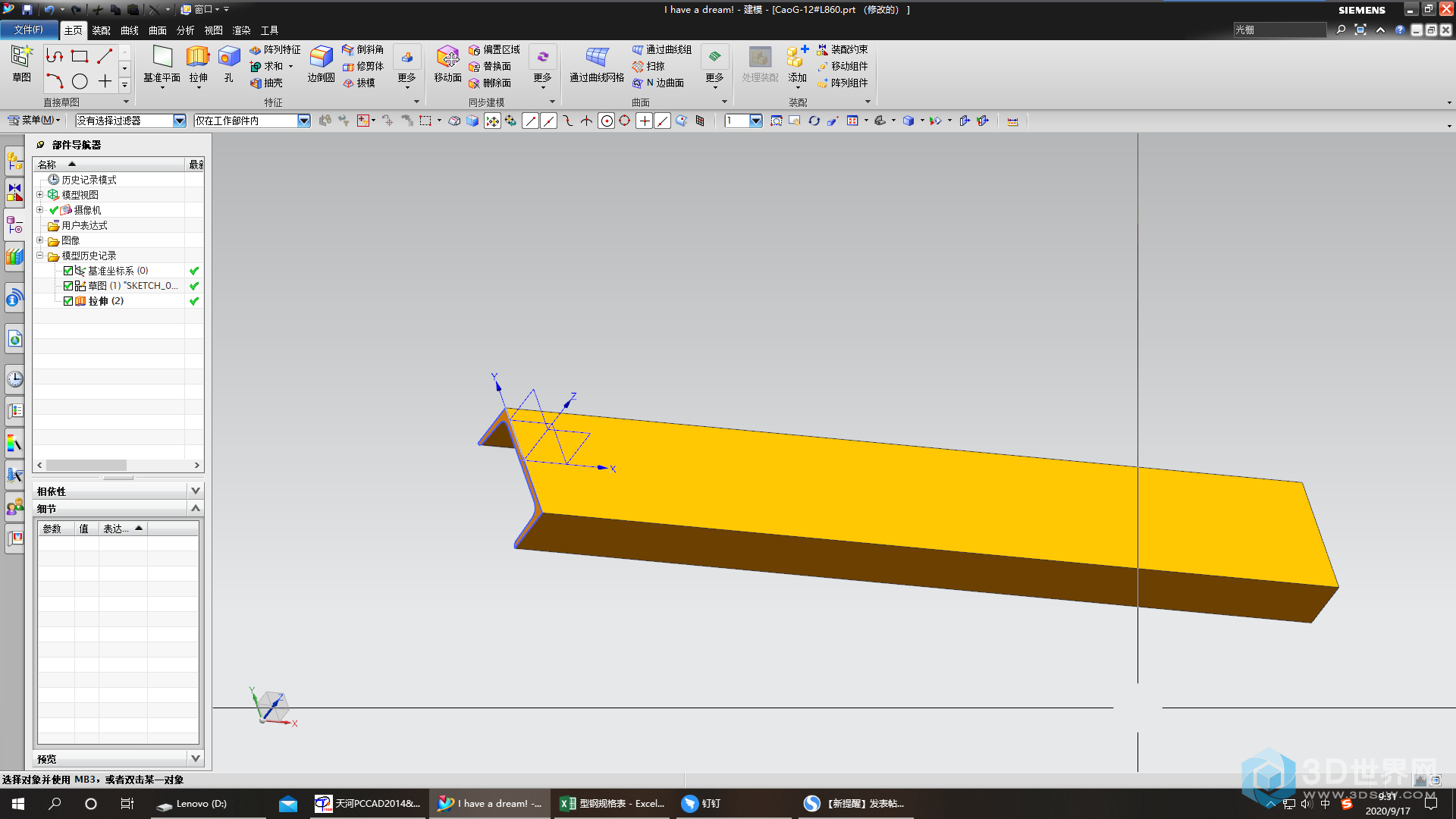Toggle snap point on curve option
The width and height of the screenshot is (1456, 819).
pyautogui.click(x=662, y=121)
